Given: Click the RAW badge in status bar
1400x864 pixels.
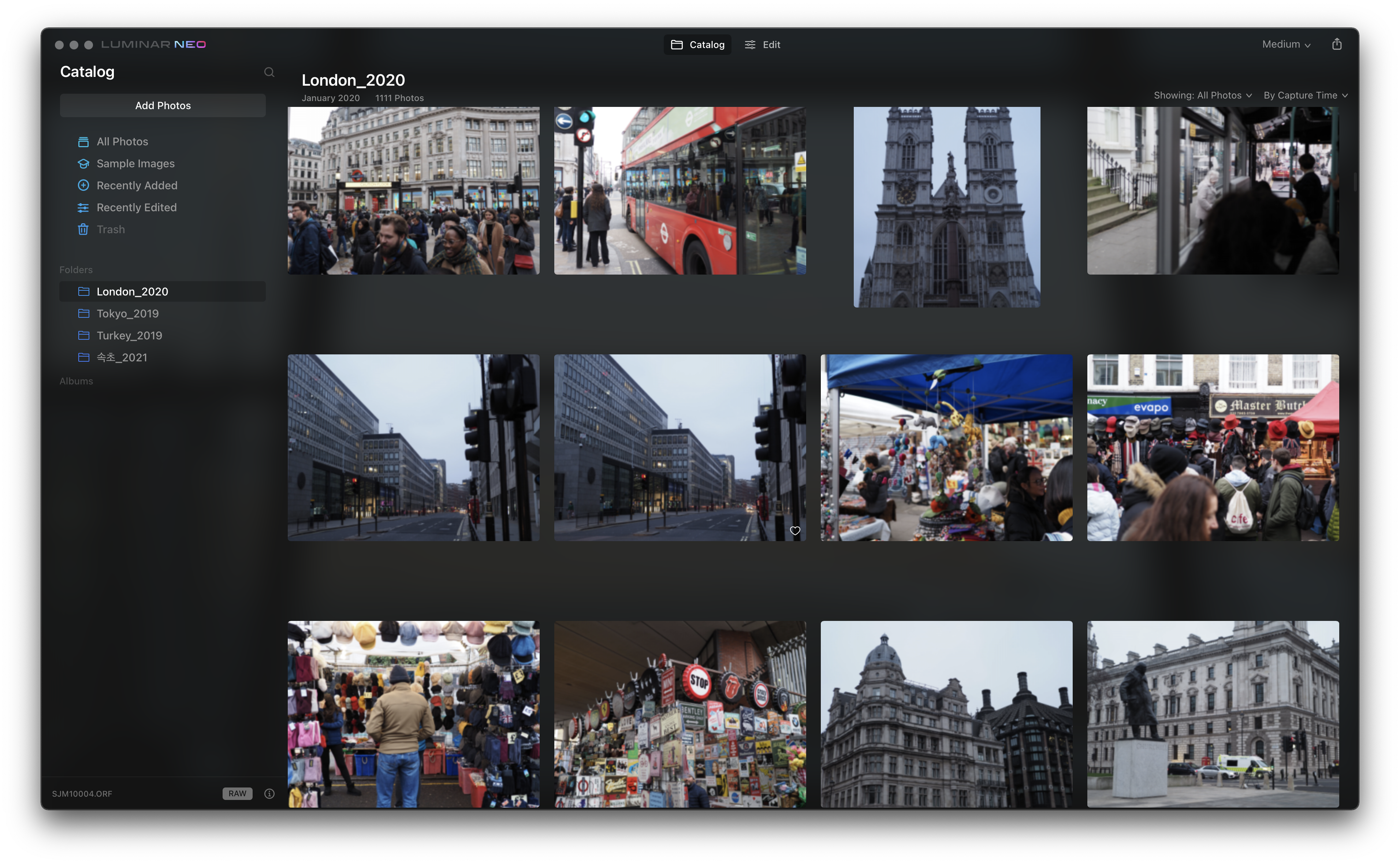Looking at the screenshot, I should click(237, 793).
